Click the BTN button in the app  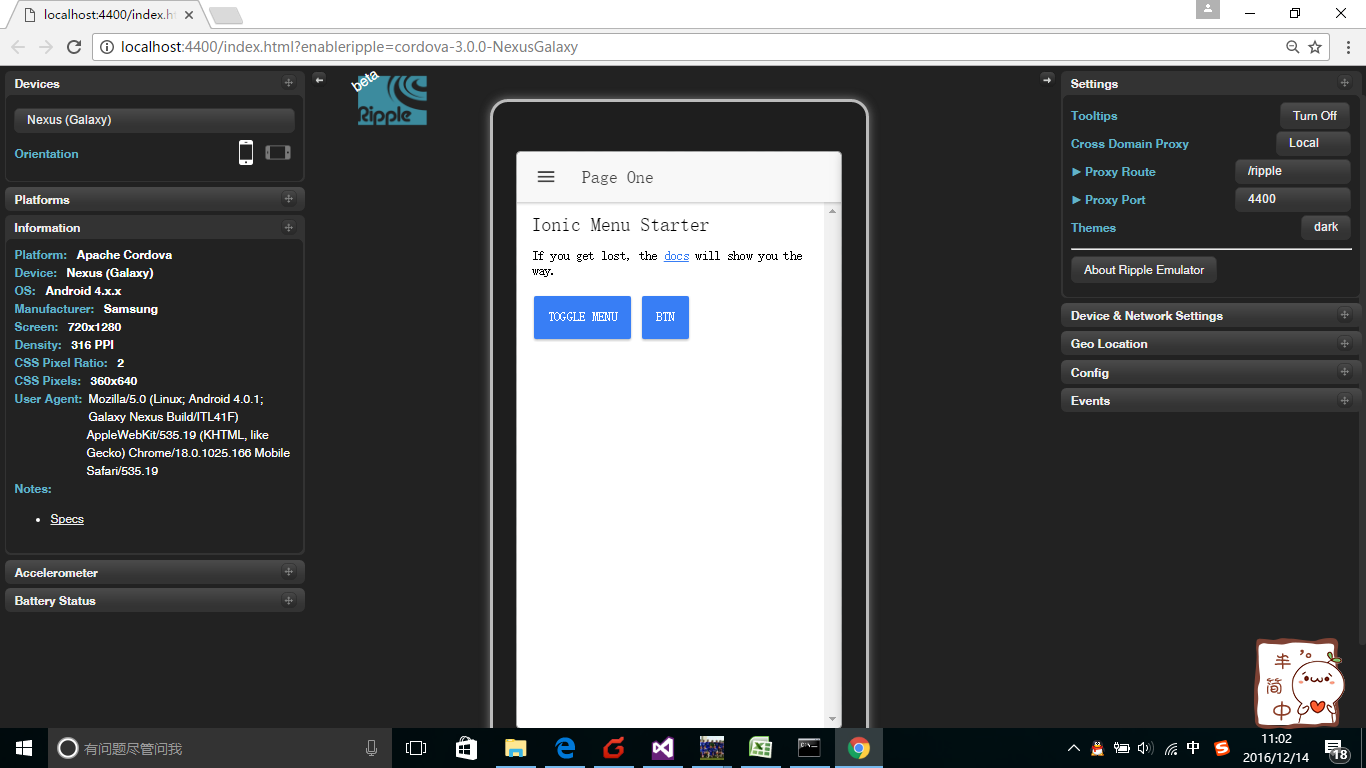[x=665, y=317]
